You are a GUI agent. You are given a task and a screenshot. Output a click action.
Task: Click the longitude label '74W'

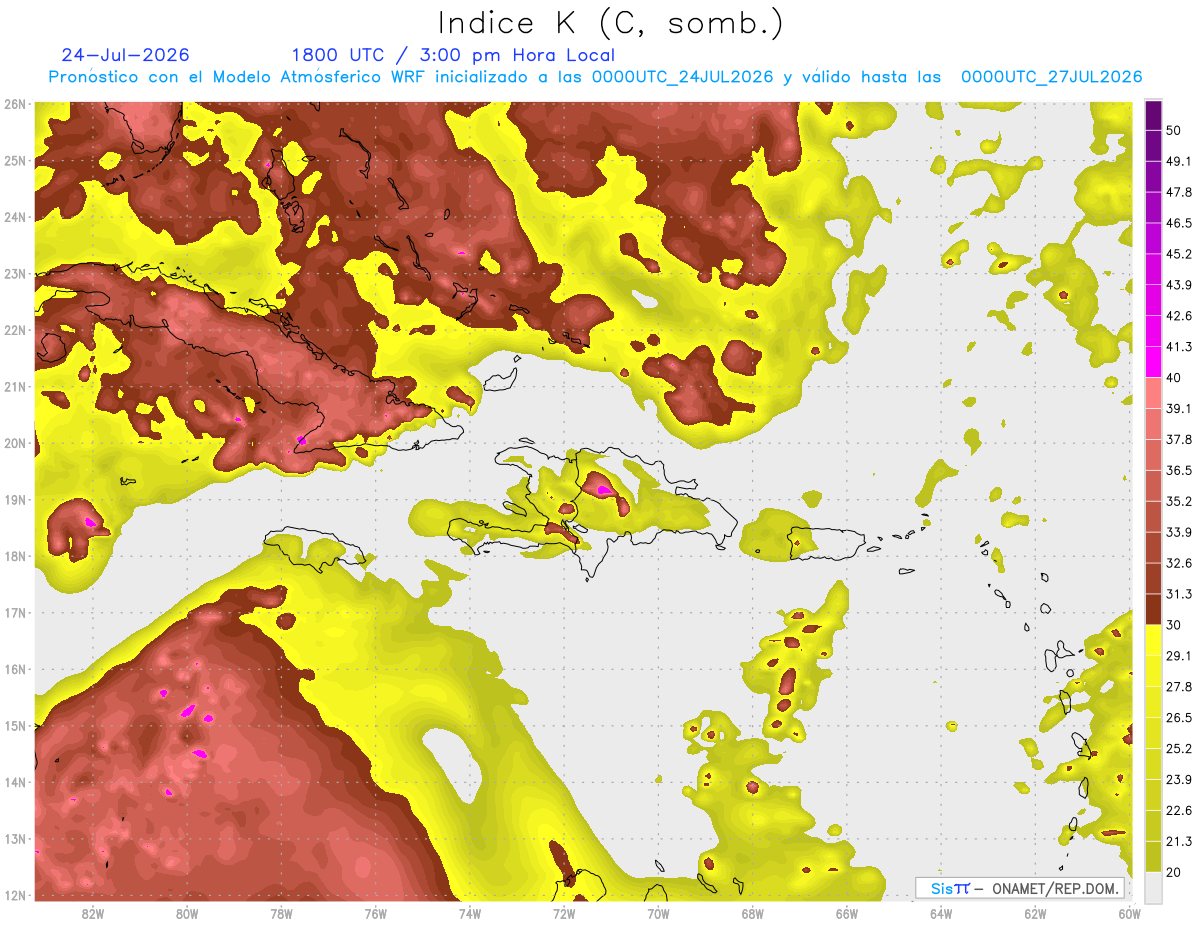(x=470, y=913)
